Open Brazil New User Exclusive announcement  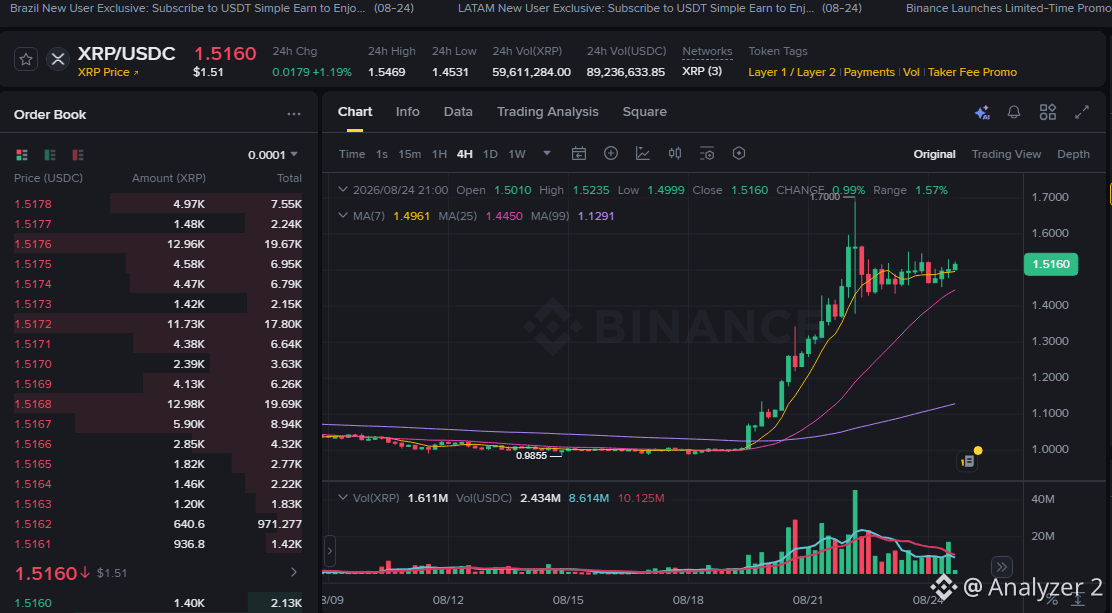click(x=213, y=9)
